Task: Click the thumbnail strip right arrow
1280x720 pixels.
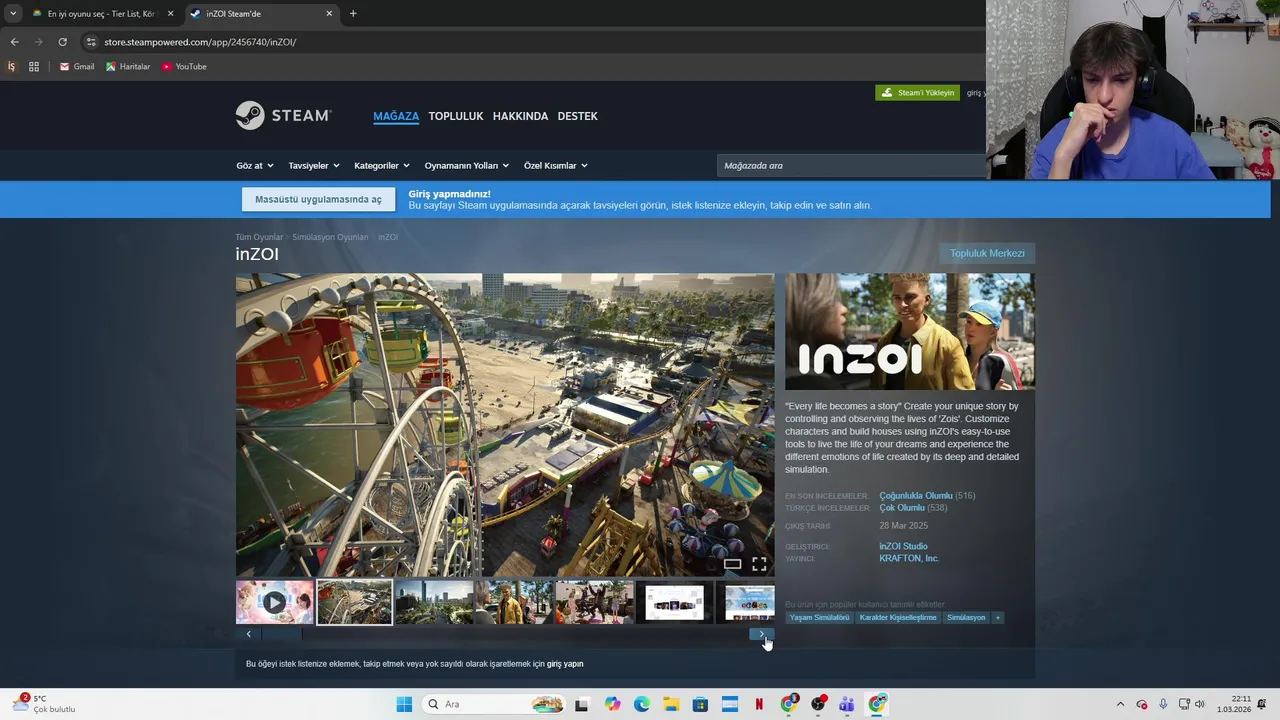Action: pos(762,634)
